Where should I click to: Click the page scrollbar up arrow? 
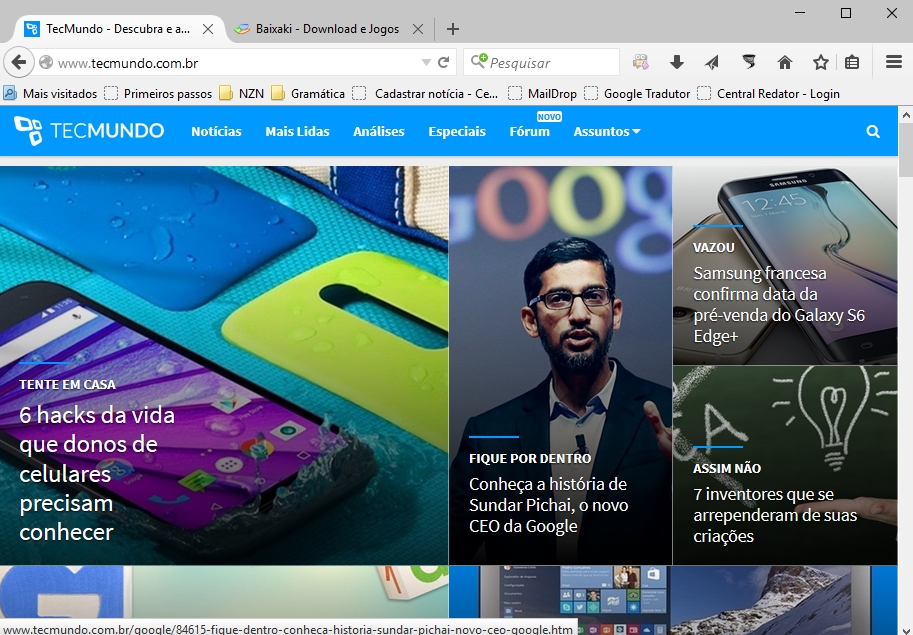tap(905, 115)
